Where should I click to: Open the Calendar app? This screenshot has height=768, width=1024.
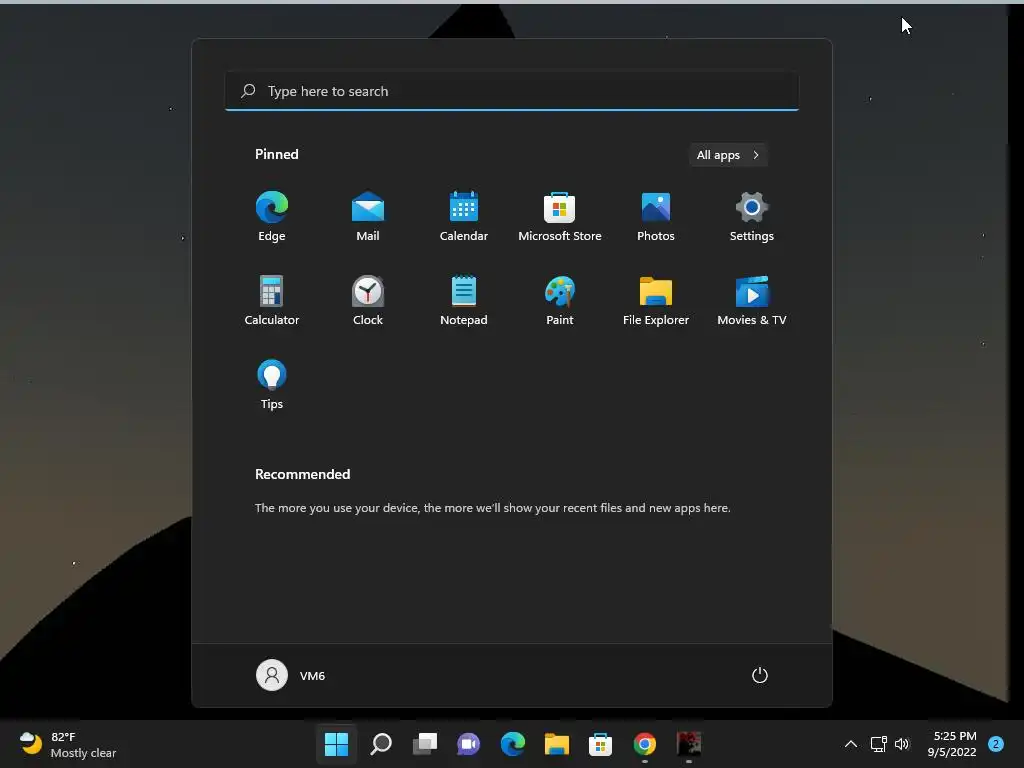coord(464,217)
